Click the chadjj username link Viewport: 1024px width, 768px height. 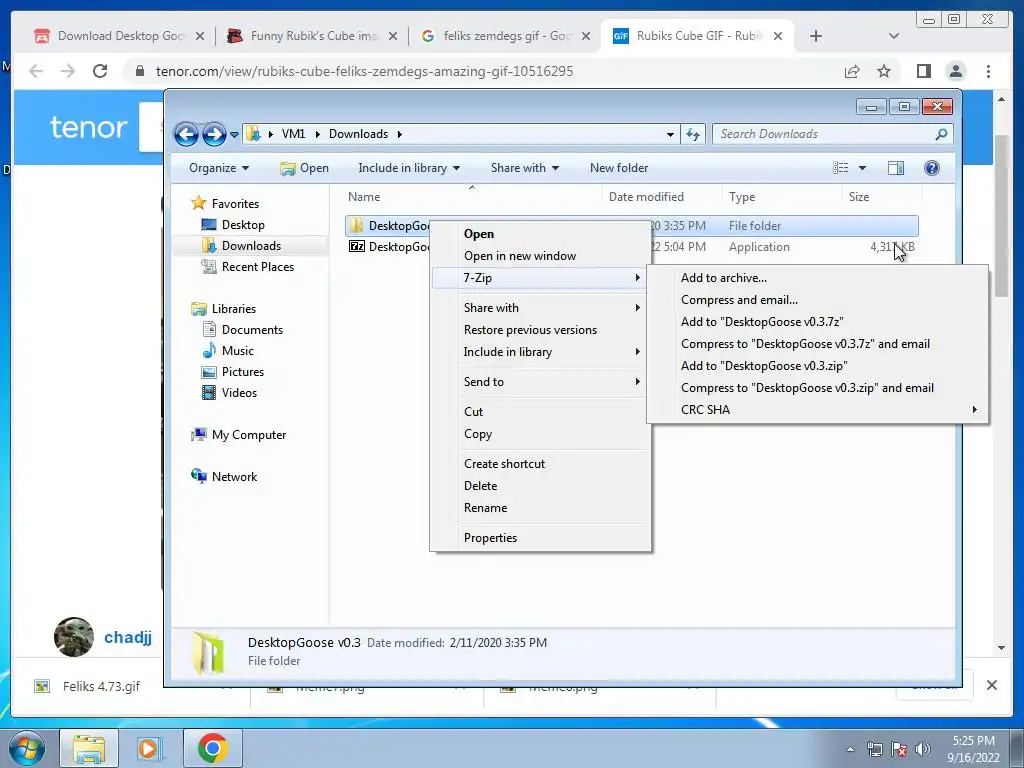coord(128,637)
